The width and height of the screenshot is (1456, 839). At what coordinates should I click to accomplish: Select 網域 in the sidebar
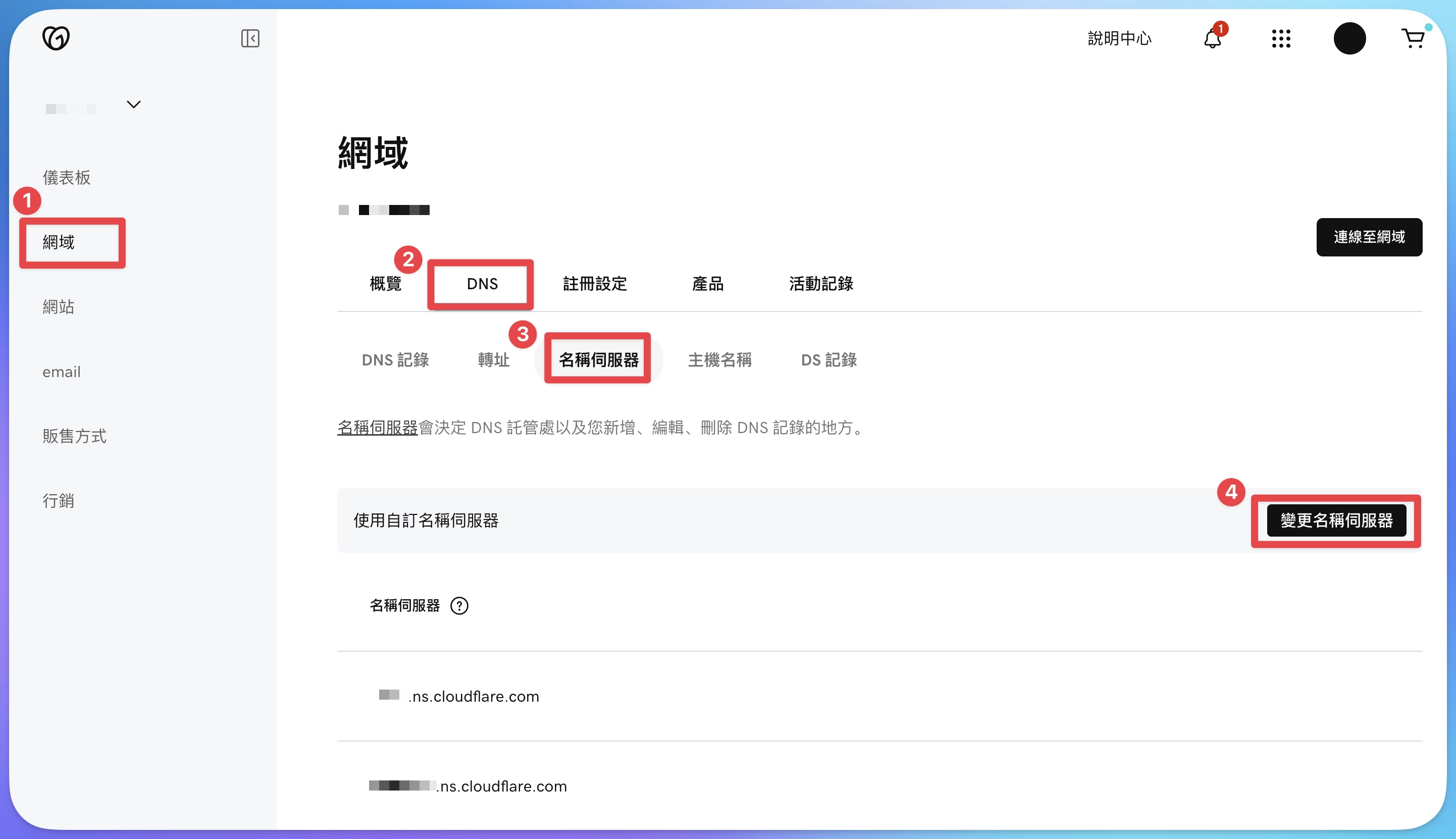tap(59, 242)
